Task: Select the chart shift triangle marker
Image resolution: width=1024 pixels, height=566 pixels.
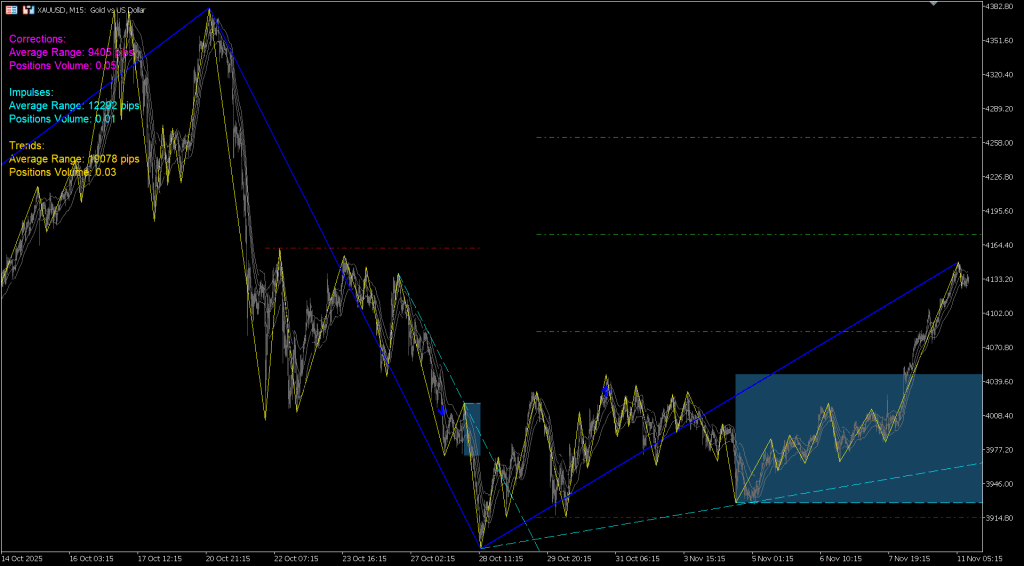Action: pos(933,4)
